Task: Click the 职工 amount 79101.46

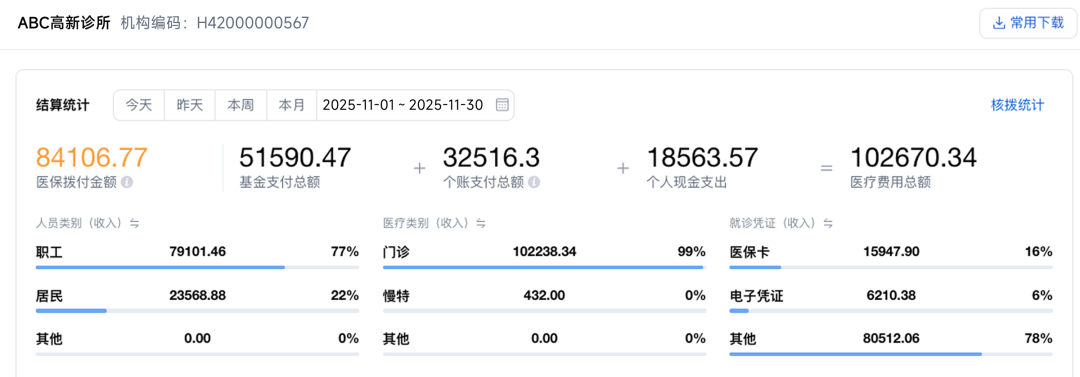Action: [197, 252]
